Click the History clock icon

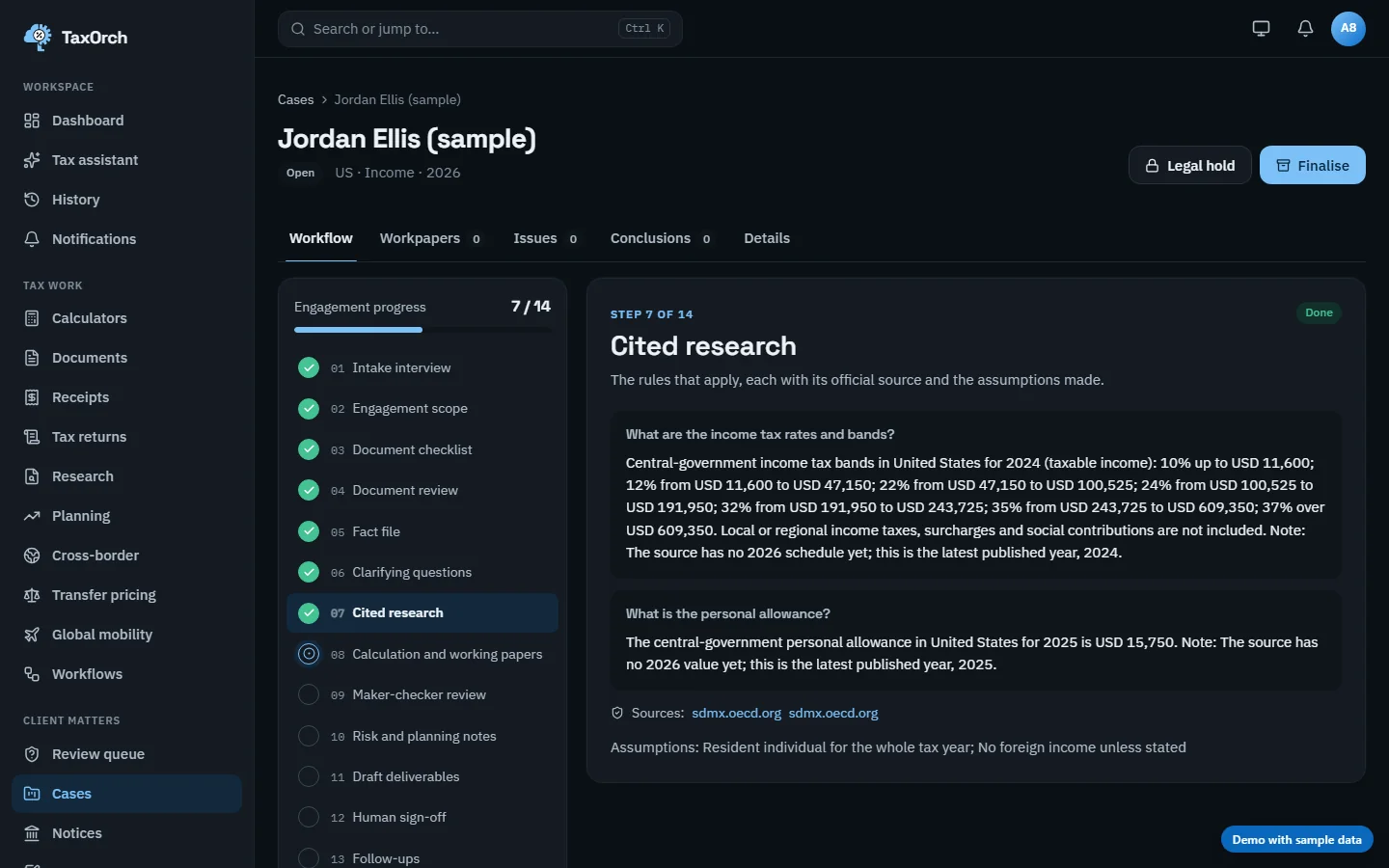[32, 200]
